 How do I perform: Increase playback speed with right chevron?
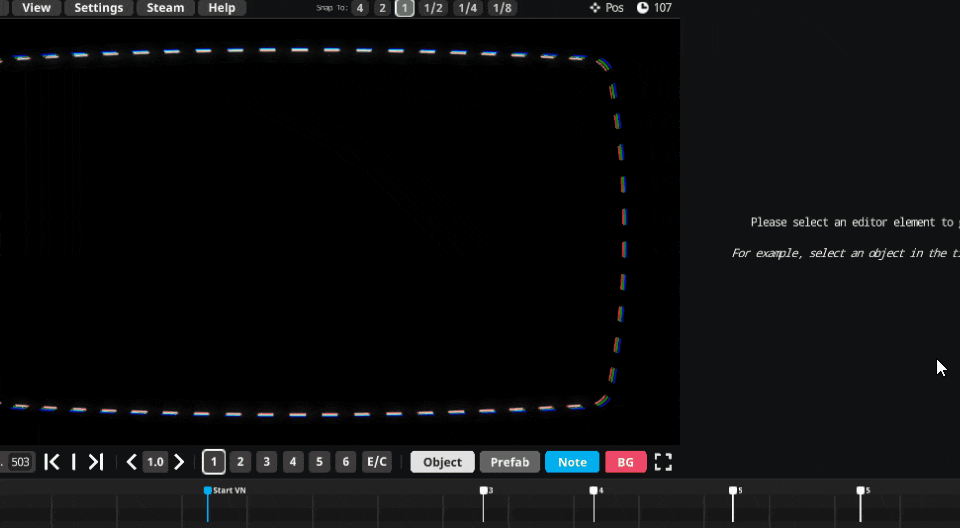pyautogui.click(x=179, y=462)
